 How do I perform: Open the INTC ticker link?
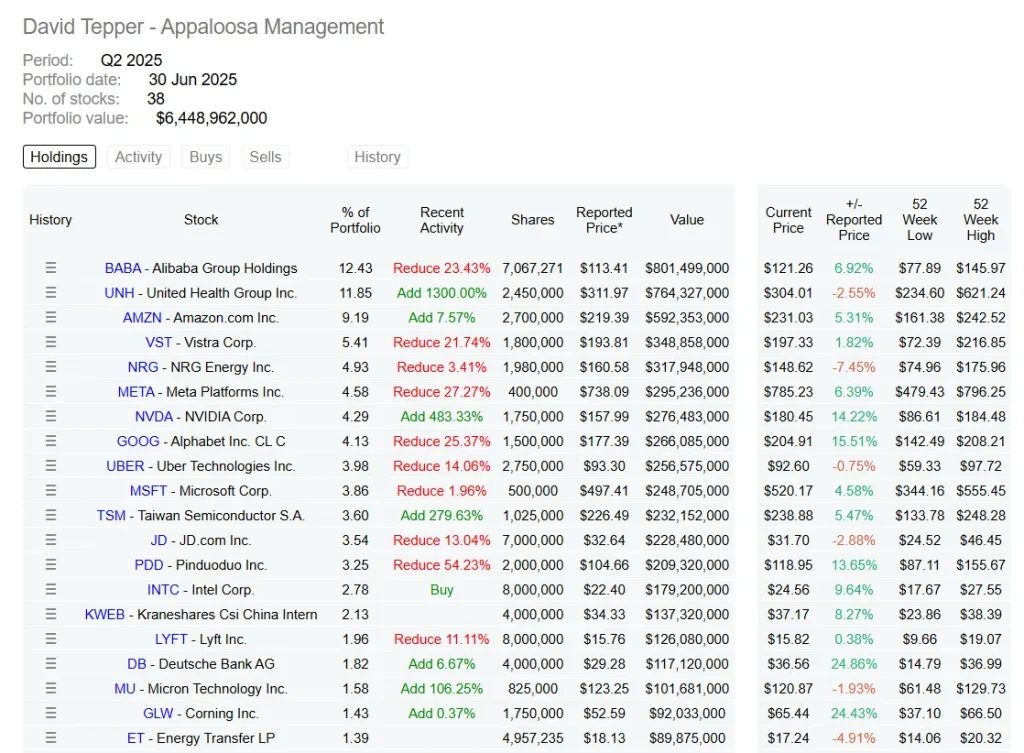coord(163,590)
